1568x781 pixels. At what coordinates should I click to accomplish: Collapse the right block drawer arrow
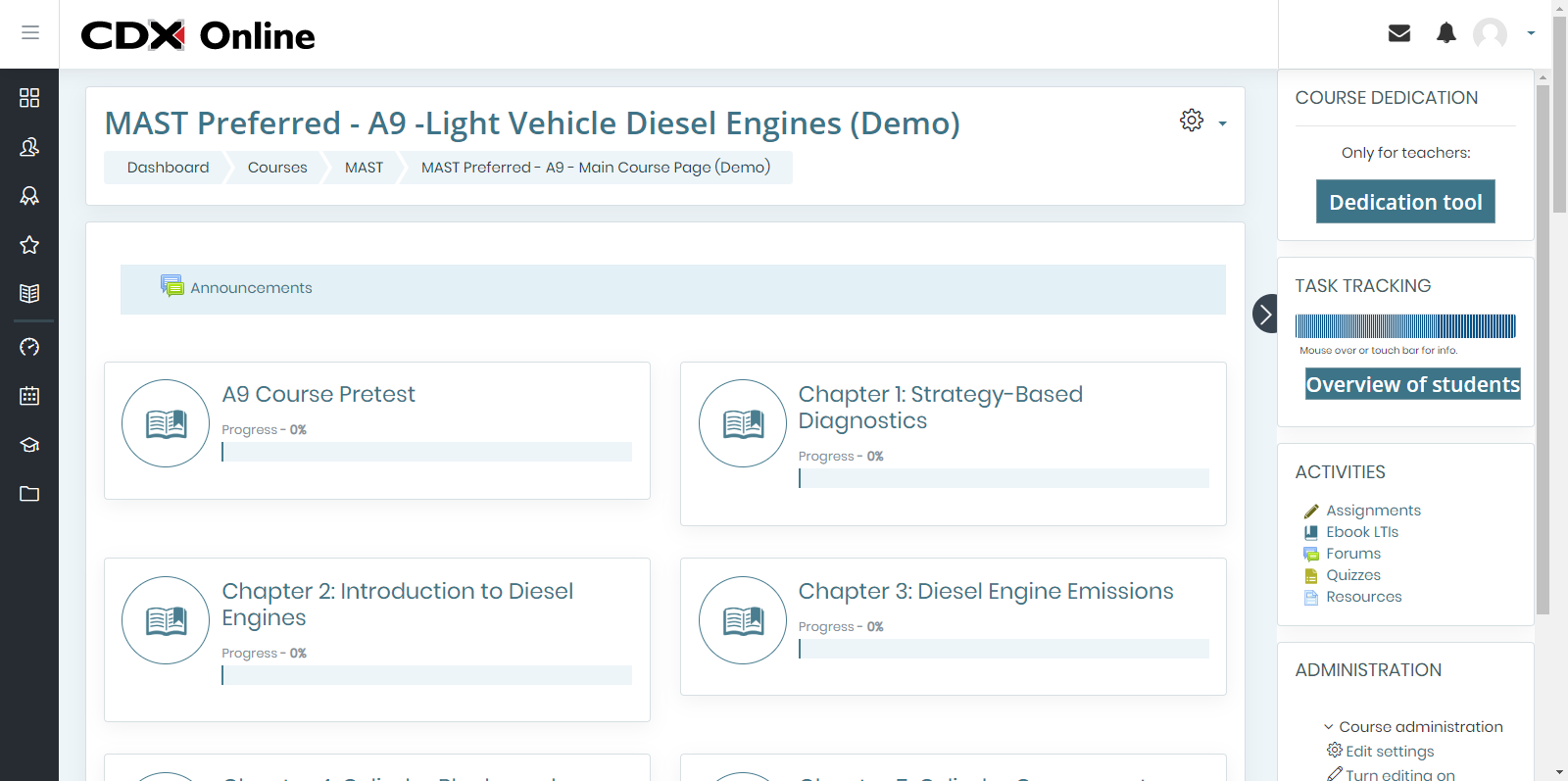point(1265,314)
